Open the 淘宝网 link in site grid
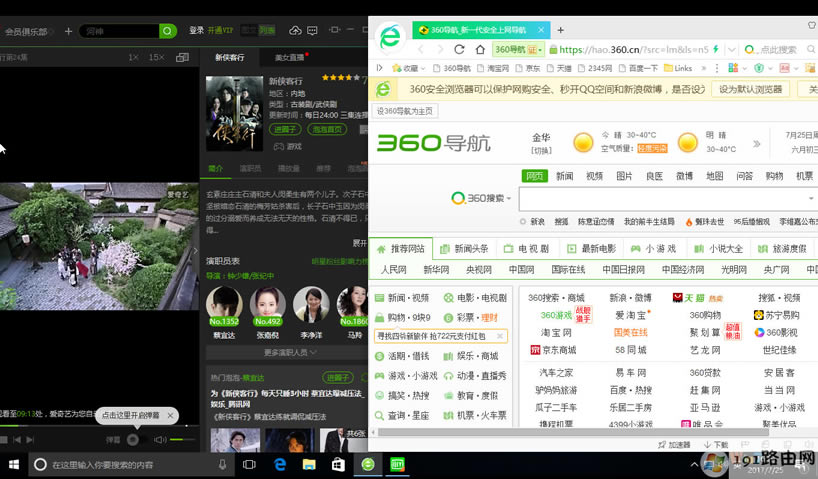Screen dimensions: 818x479 point(556,332)
